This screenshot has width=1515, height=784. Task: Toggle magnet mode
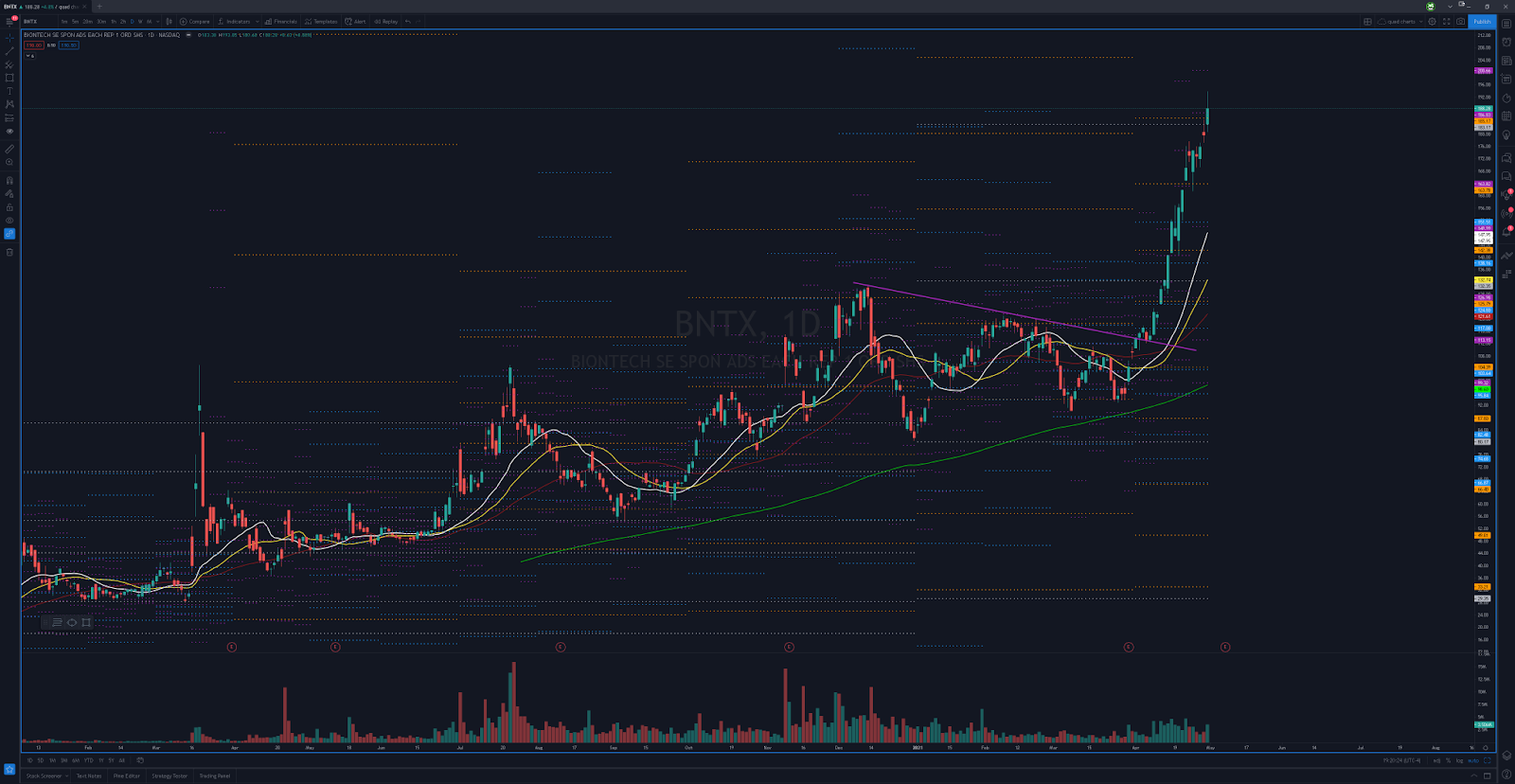tap(9, 180)
